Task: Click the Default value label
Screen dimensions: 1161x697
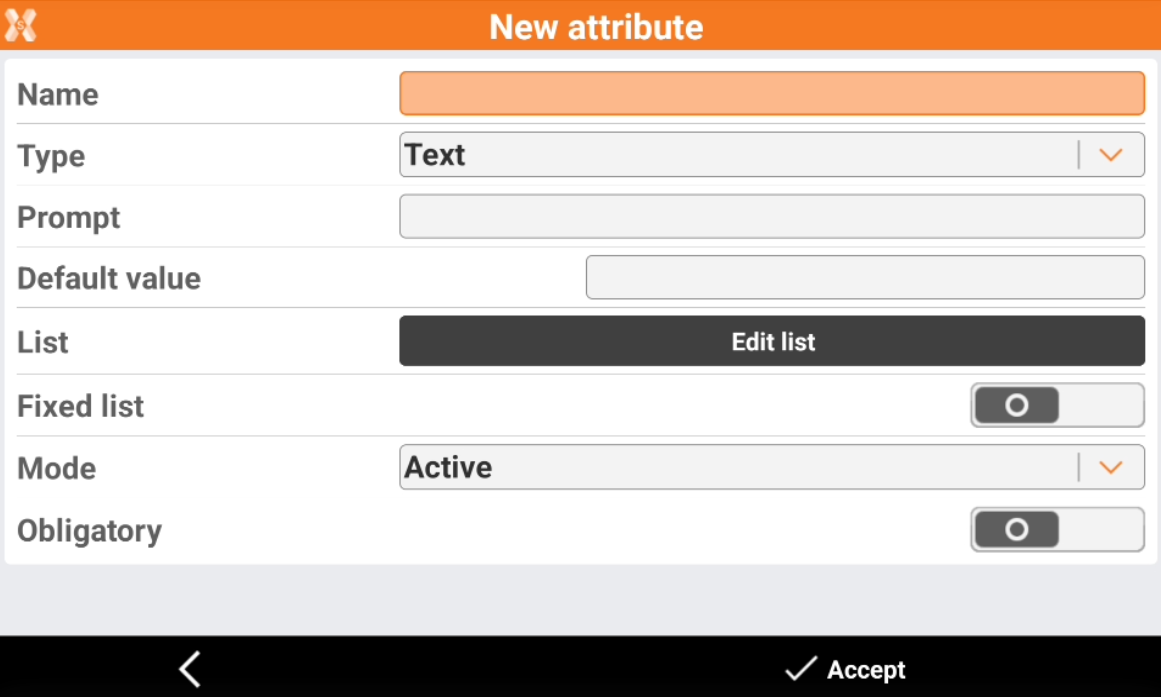Action: [109, 278]
